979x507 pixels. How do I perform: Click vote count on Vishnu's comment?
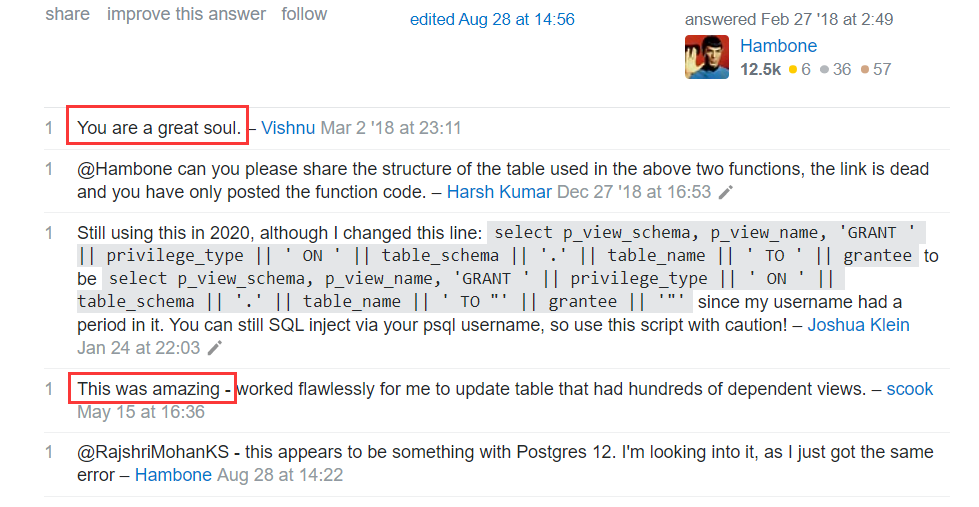pyautogui.click(x=48, y=128)
